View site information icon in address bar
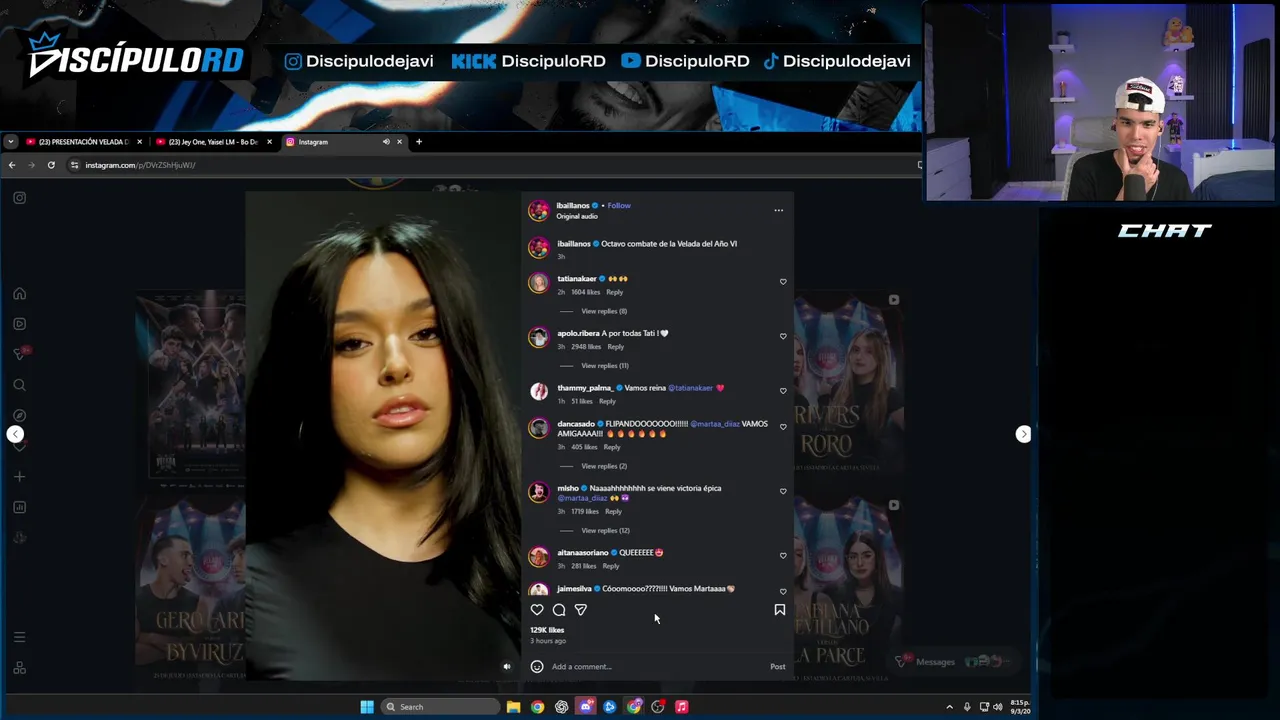This screenshot has height=720, width=1280. point(74,165)
